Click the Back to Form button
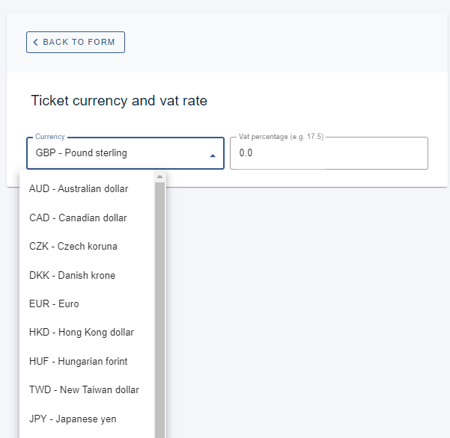The height and width of the screenshot is (438, 450). tap(75, 42)
